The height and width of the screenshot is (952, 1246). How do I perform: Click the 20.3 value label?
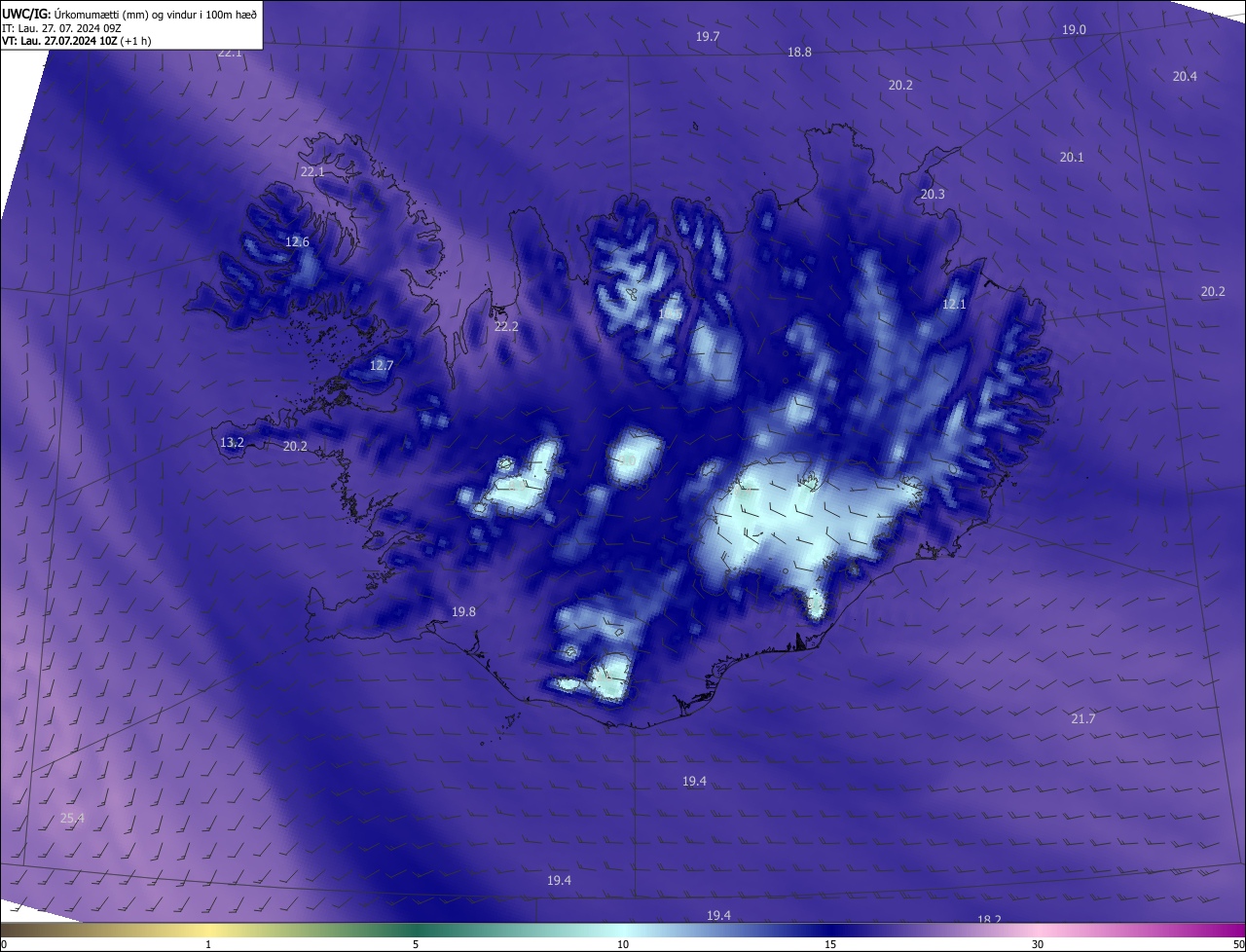click(x=933, y=195)
